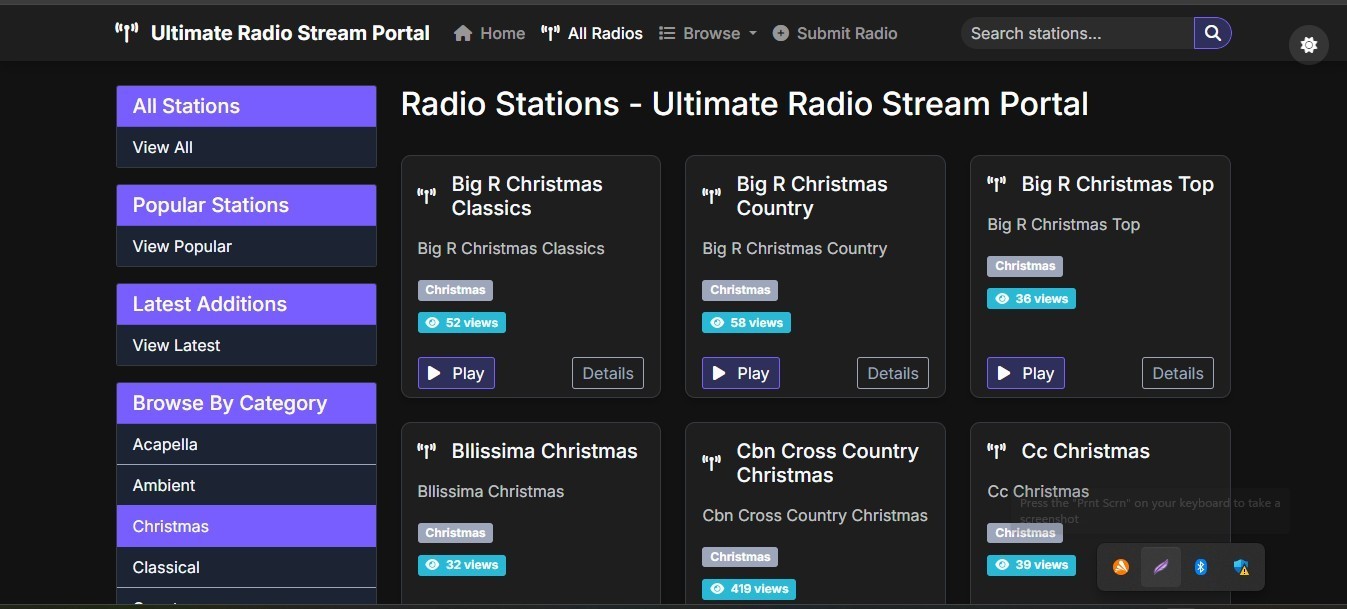Image resolution: width=1347 pixels, height=609 pixels.
Task: Click View All under All Stations
Action: [246, 147]
